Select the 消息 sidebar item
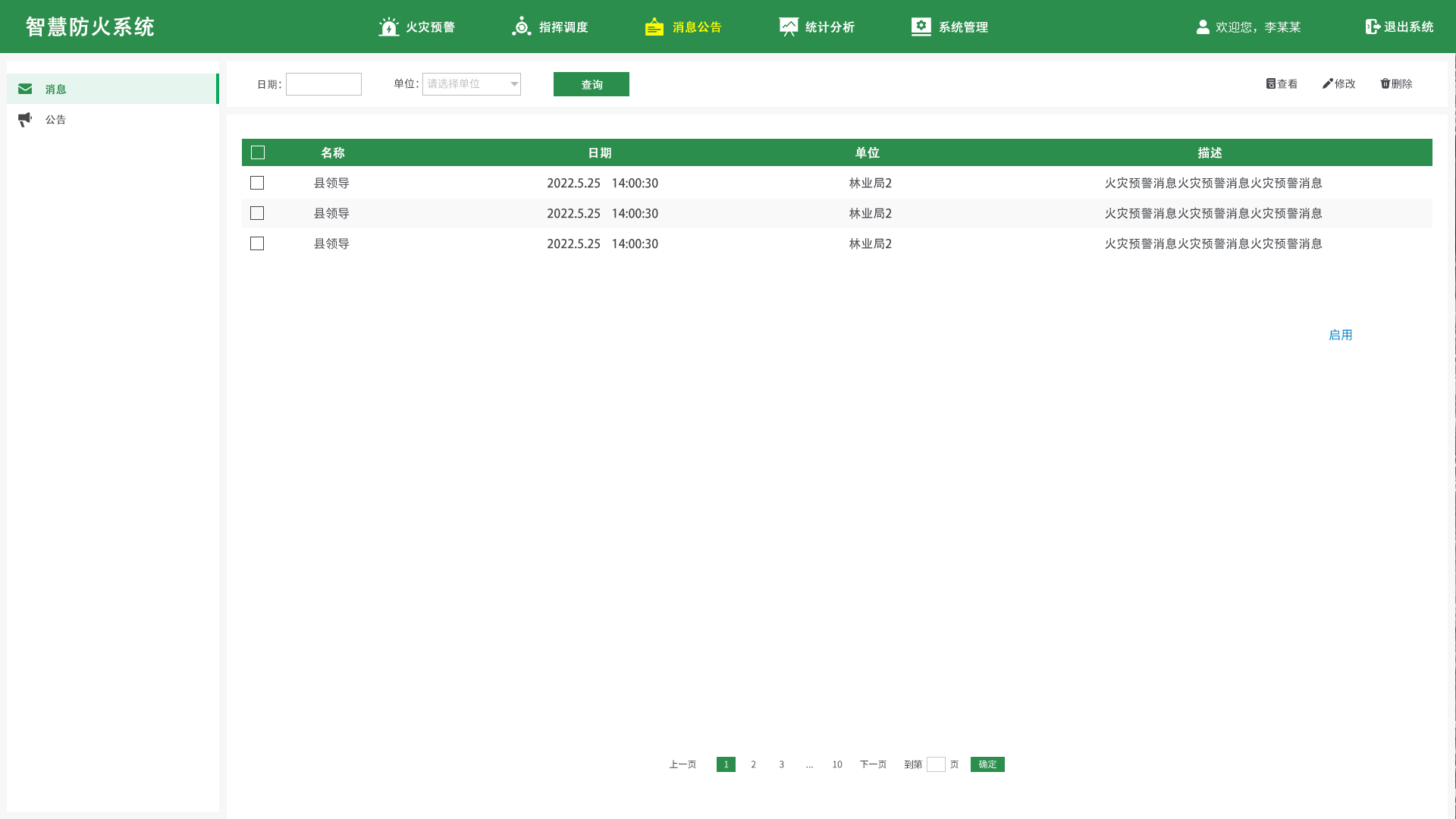The image size is (1456, 819). tap(55, 89)
